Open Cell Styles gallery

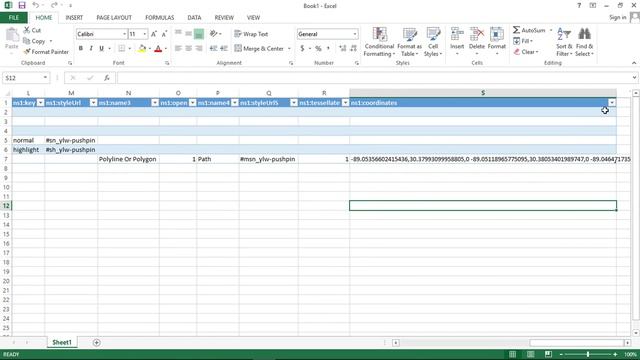click(433, 42)
